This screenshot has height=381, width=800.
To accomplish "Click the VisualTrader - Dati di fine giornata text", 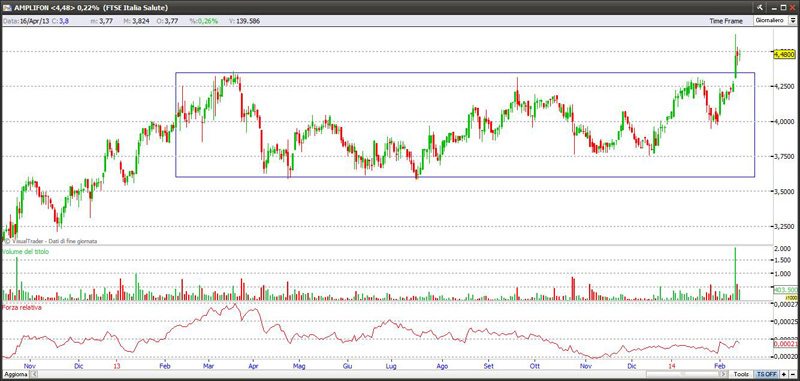I will click(54, 241).
